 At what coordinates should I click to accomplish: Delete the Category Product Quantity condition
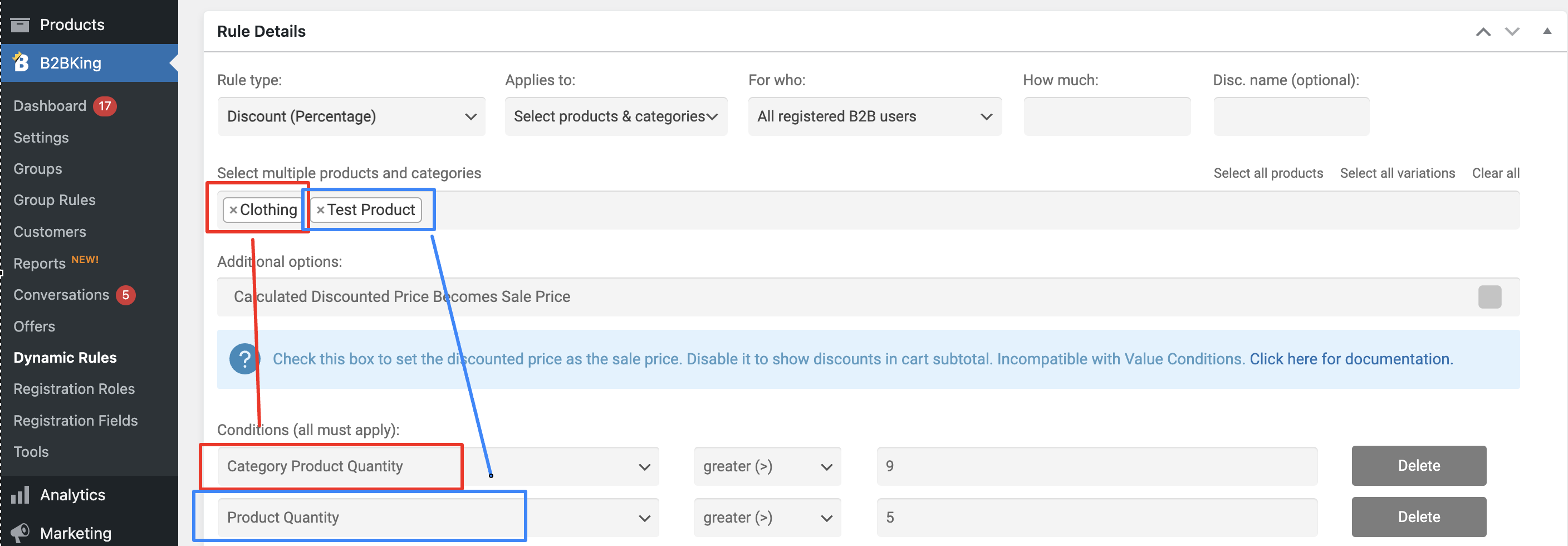1419,466
